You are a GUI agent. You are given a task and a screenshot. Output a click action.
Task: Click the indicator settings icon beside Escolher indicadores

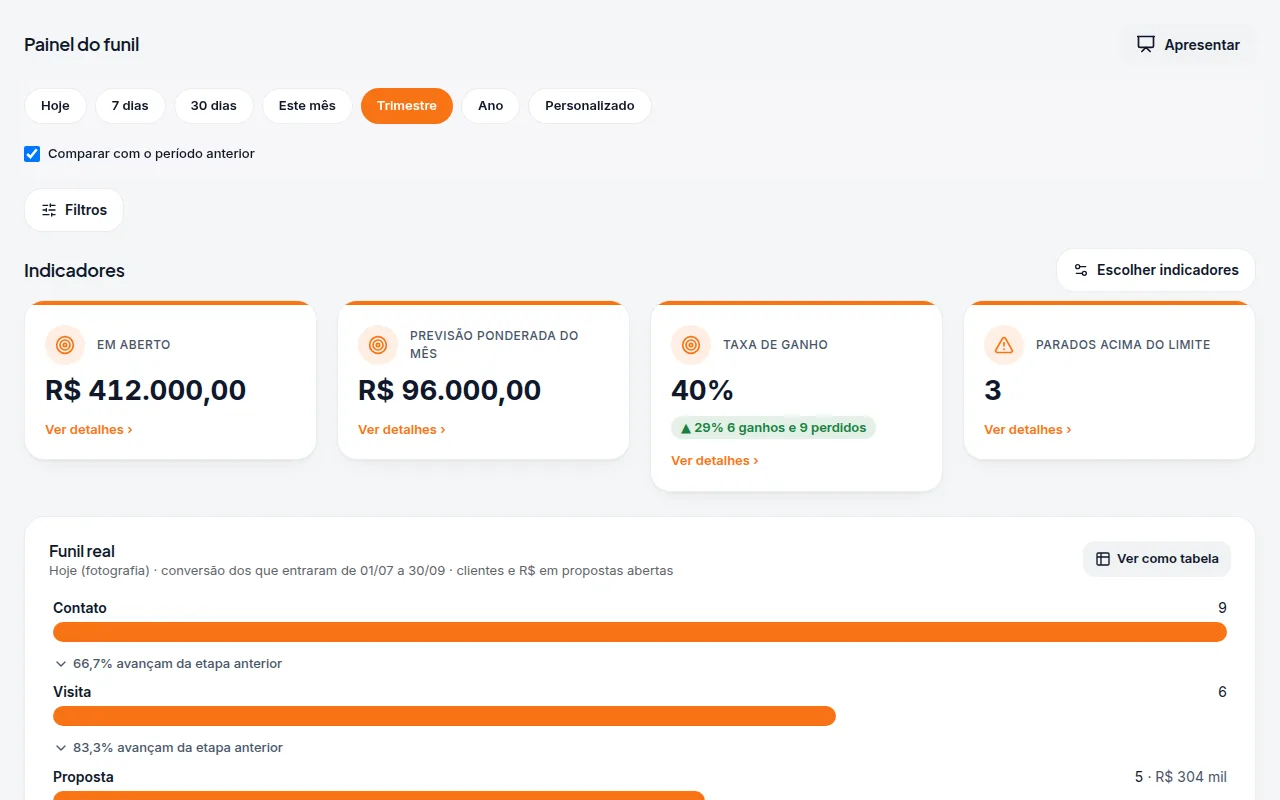pos(1081,270)
